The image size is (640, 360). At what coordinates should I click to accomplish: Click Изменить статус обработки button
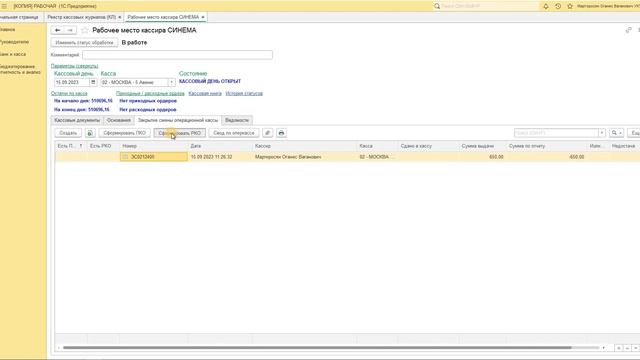[x=84, y=42]
